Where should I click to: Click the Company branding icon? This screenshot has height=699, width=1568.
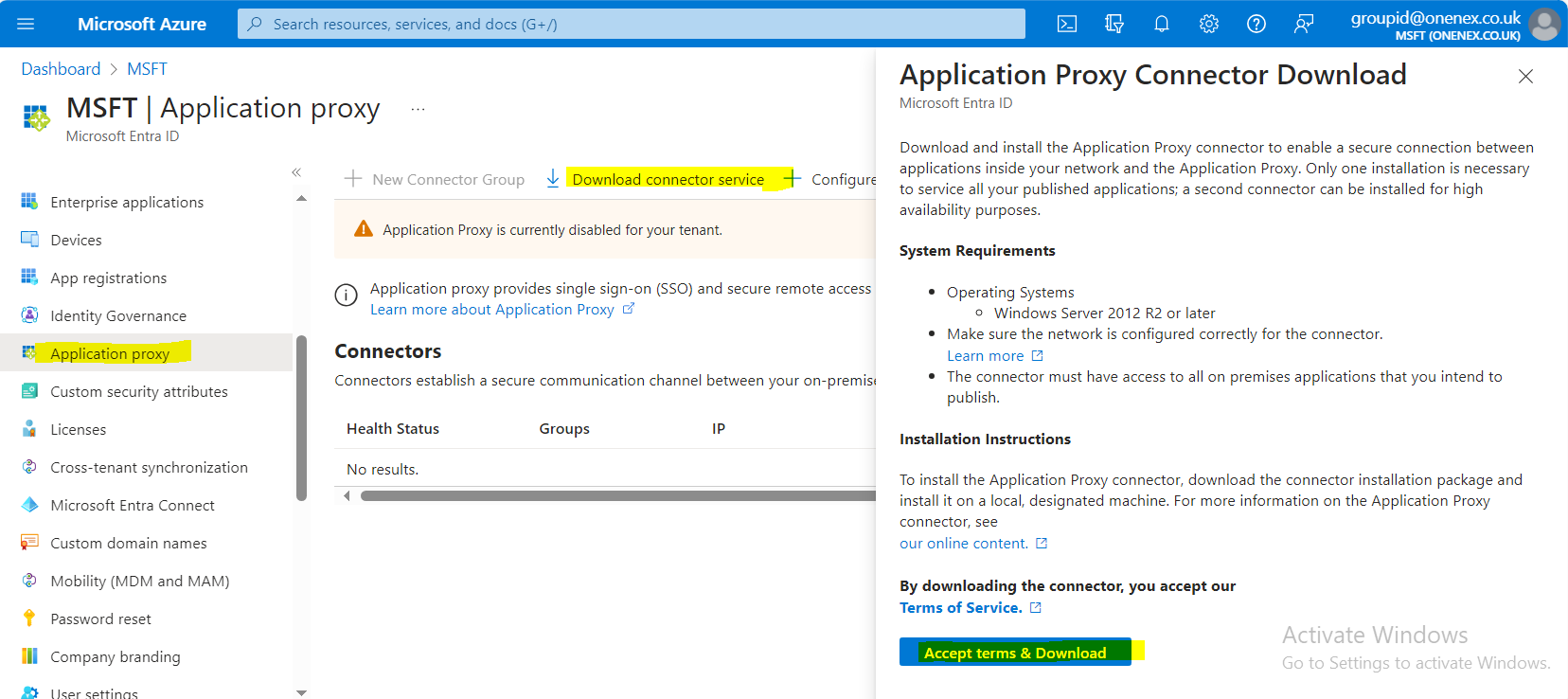point(29,656)
